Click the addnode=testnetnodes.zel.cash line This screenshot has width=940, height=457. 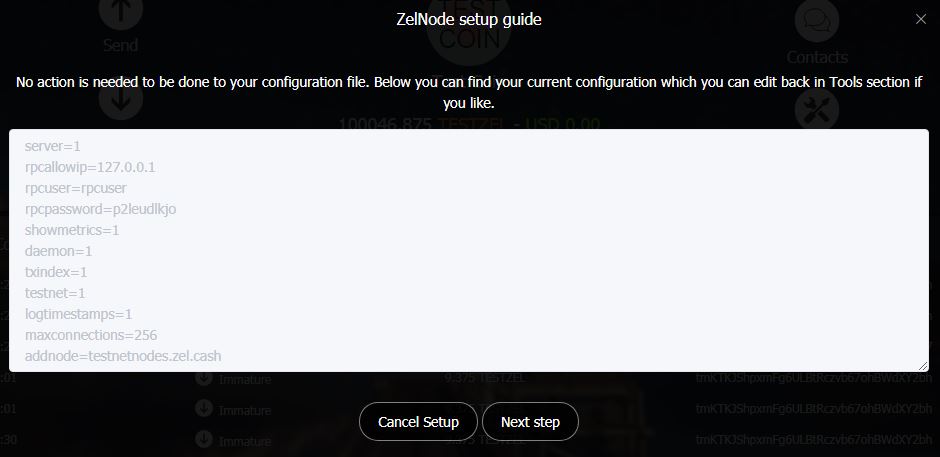pyautogui.click(x=123, y=356)
